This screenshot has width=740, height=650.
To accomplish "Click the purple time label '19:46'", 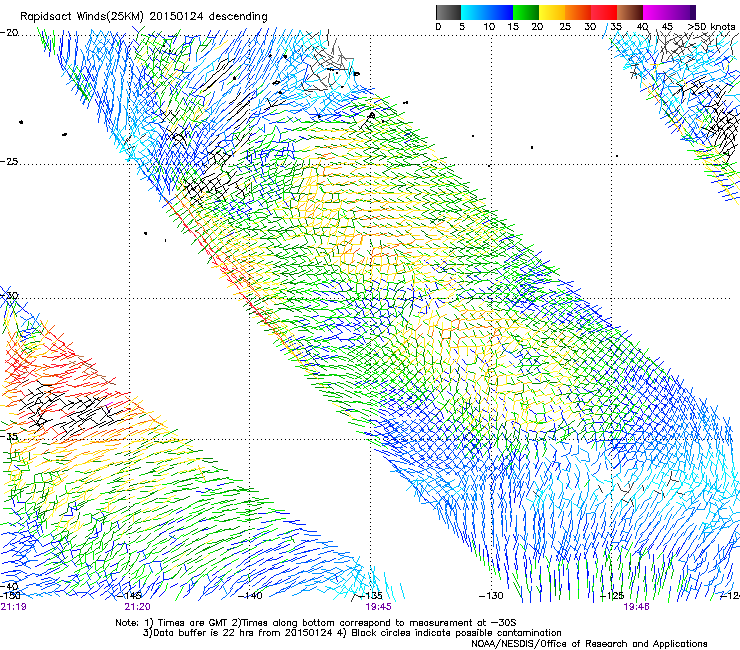I will click(x=636, y=607).
